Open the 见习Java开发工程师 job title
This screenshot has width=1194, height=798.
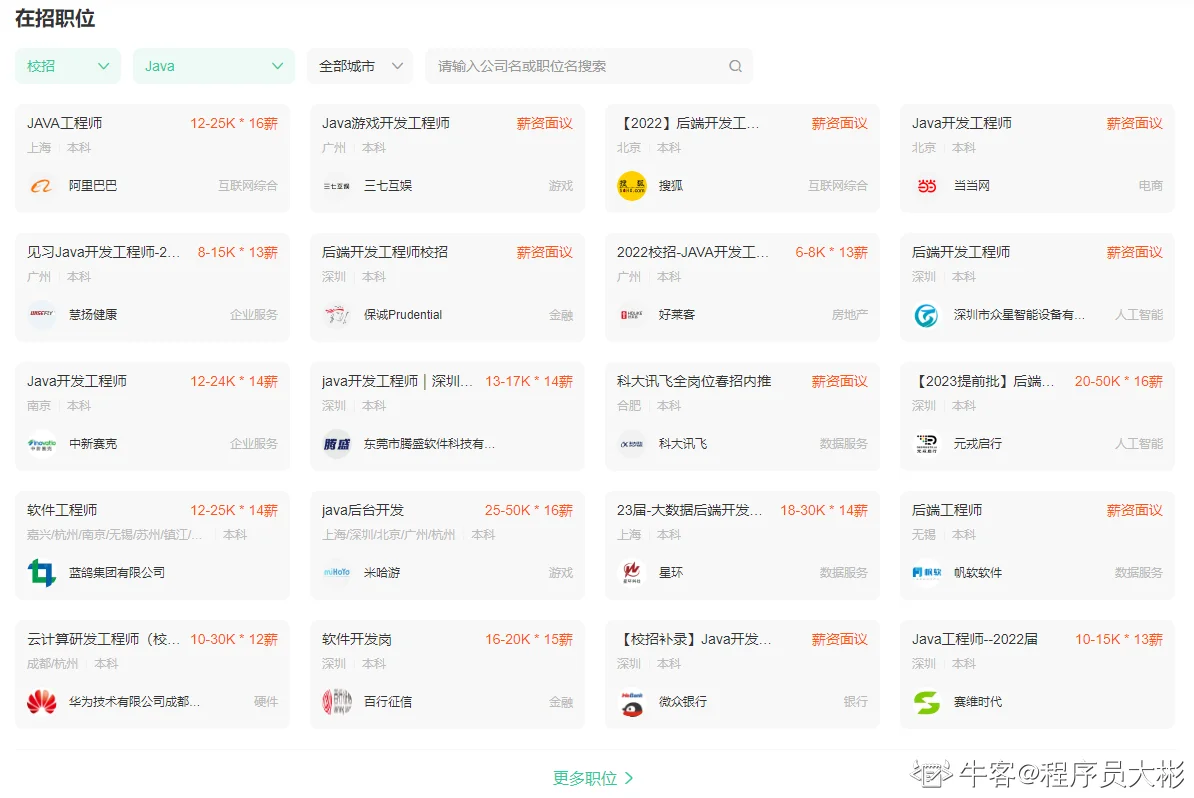tap(104, 252)
